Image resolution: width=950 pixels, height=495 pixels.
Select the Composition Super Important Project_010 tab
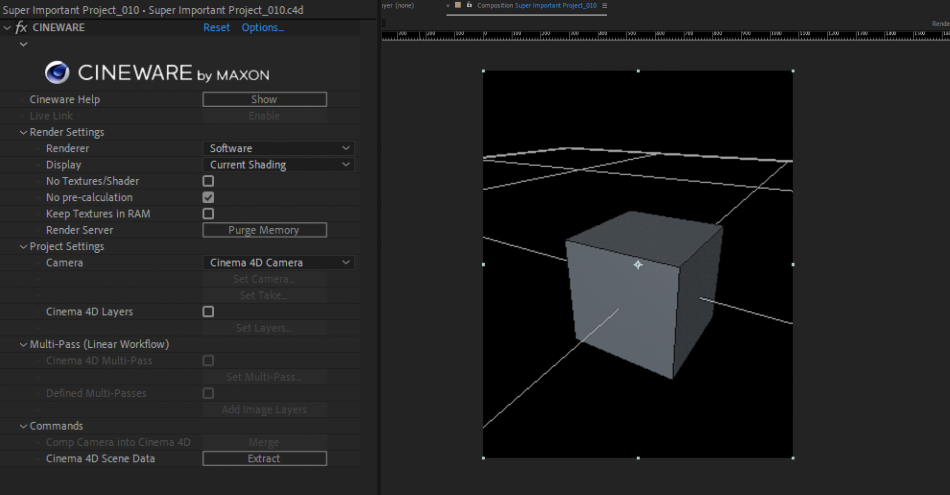[537, 5]
